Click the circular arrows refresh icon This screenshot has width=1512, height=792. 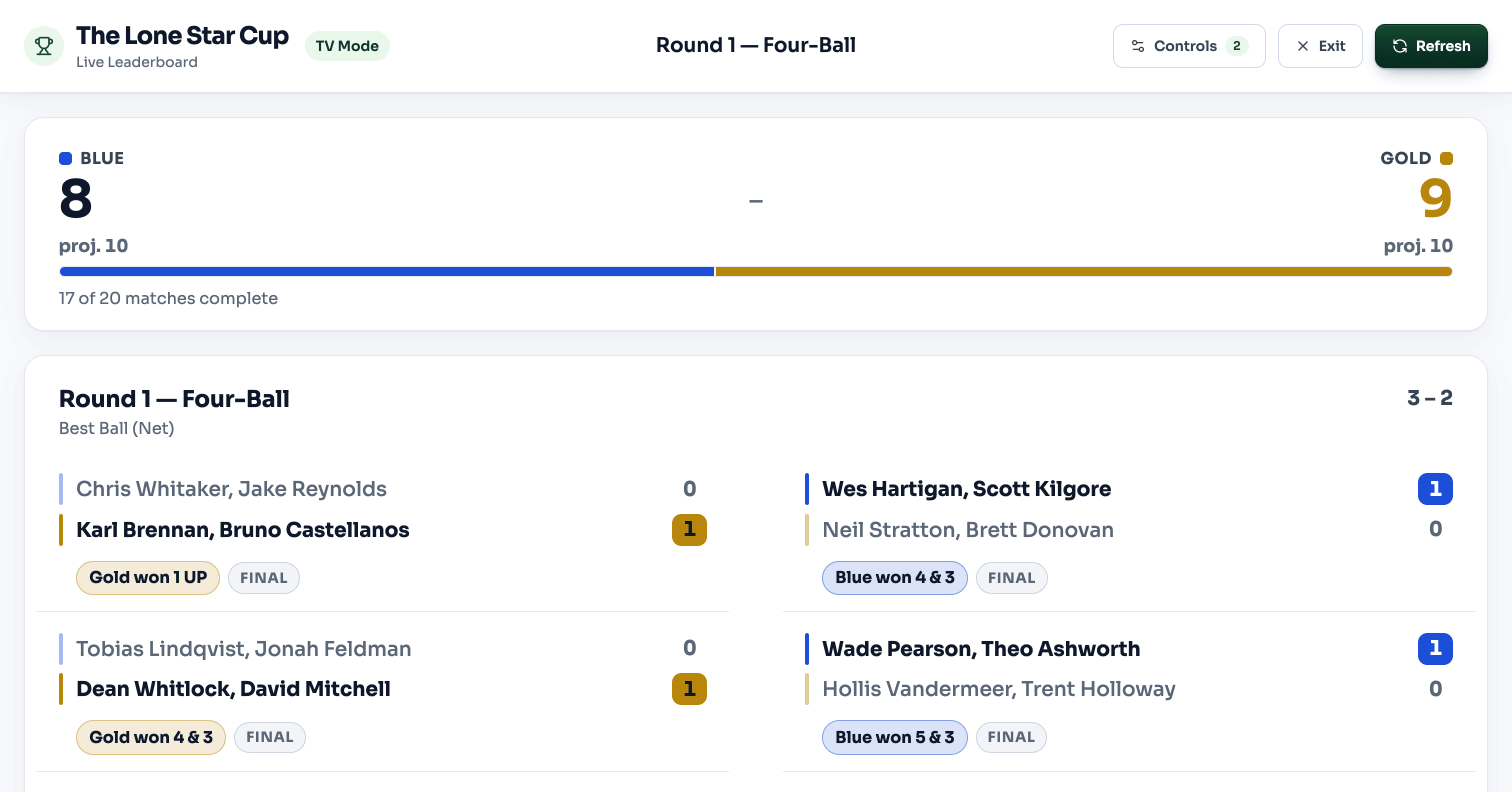1399,46
